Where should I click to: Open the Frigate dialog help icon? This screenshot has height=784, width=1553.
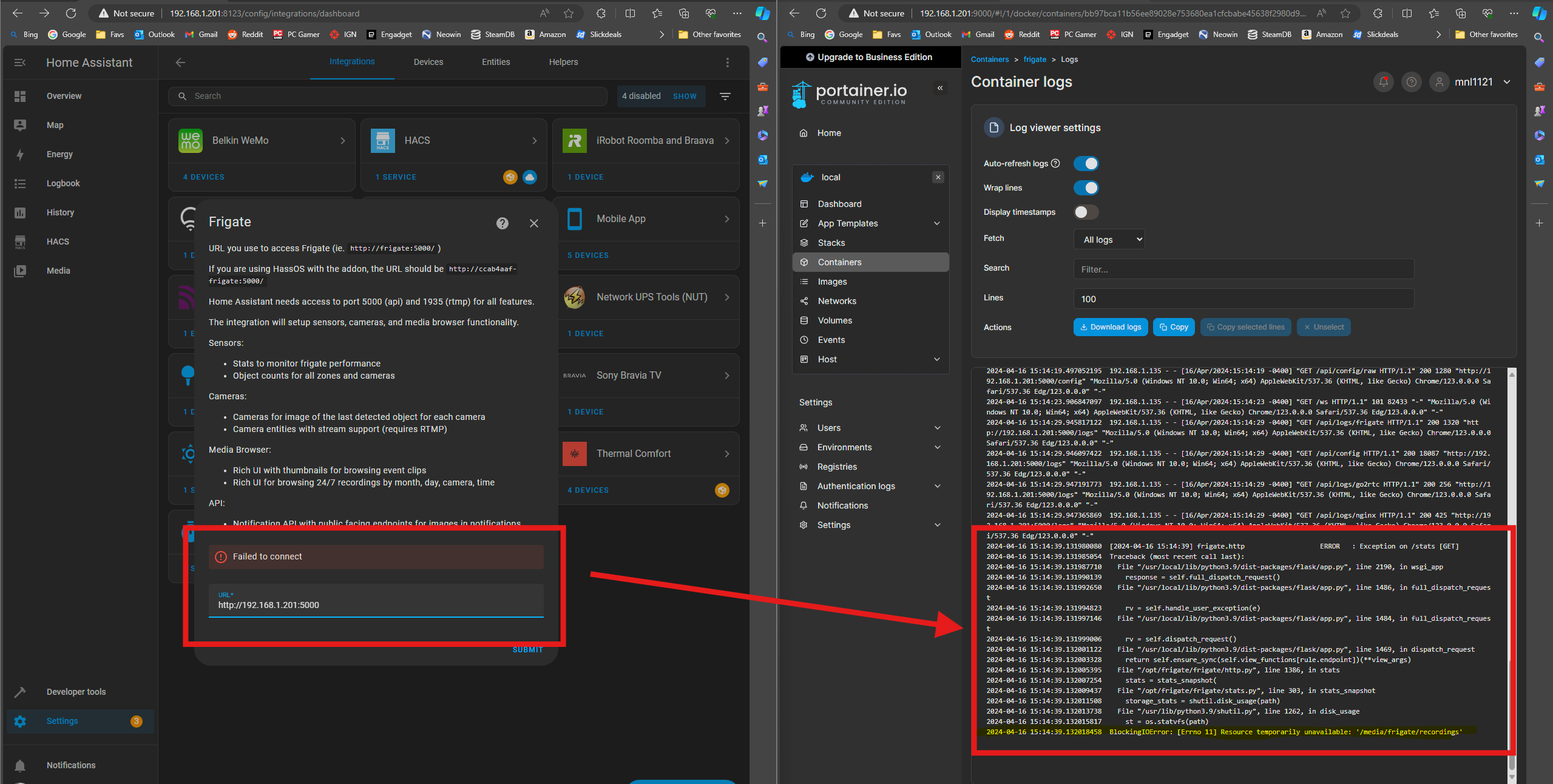[x=502, y=223]
